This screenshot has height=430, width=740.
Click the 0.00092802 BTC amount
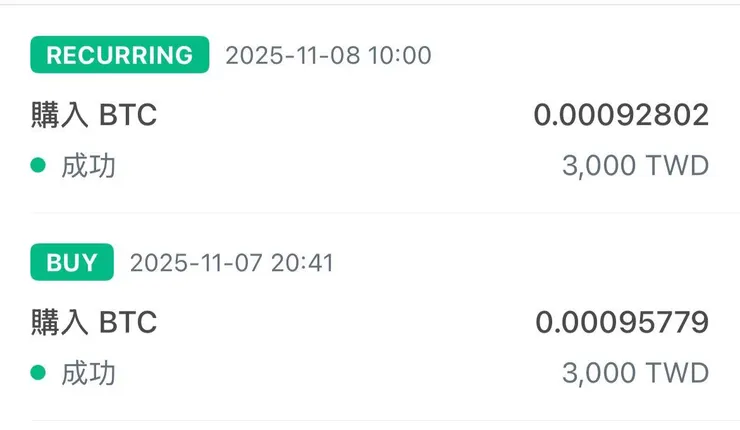tap(621, 115)
